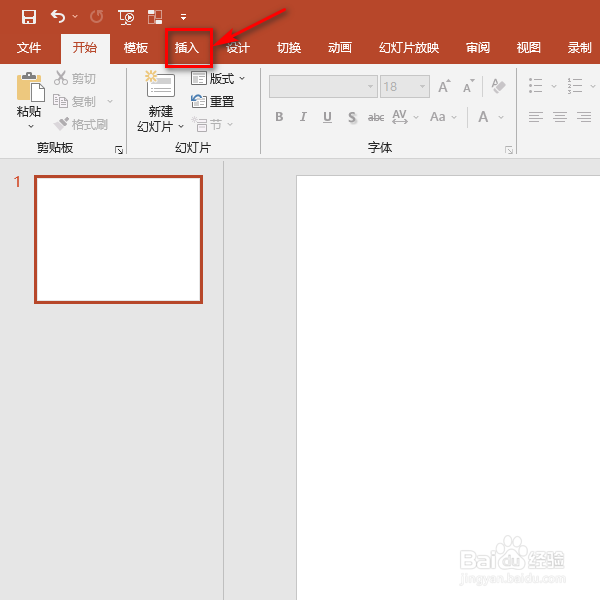Select the 格式刷 format painter

pos(81,124)
